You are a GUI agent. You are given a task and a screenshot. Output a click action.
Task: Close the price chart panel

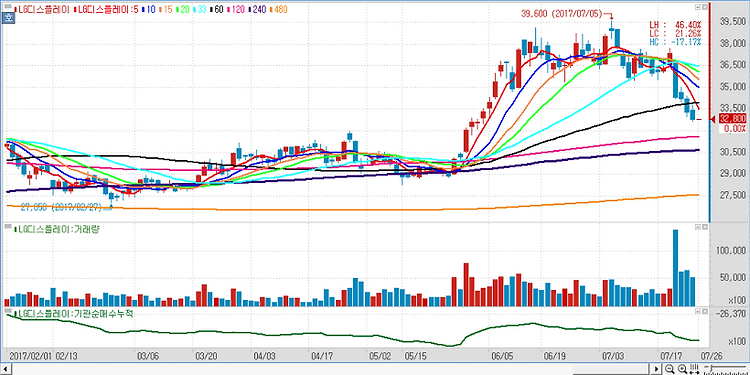(x=704, y=8)
